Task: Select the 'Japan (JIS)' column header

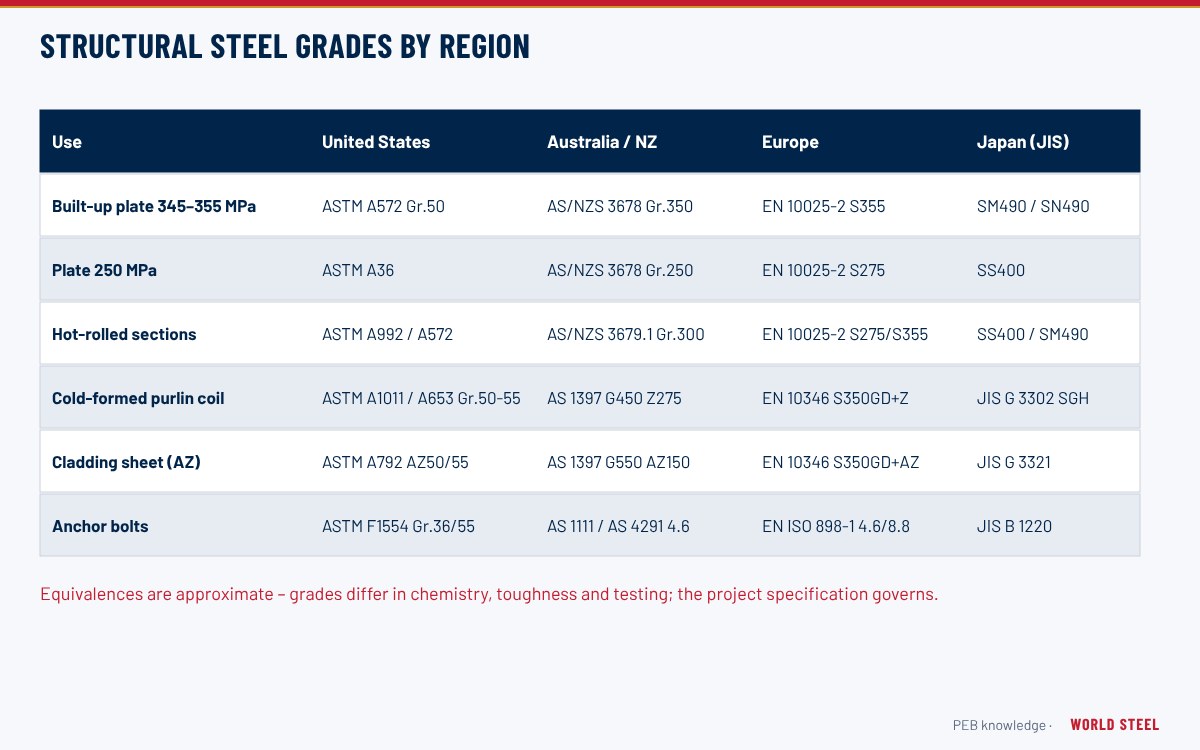Action: [x=1023, y=142]
